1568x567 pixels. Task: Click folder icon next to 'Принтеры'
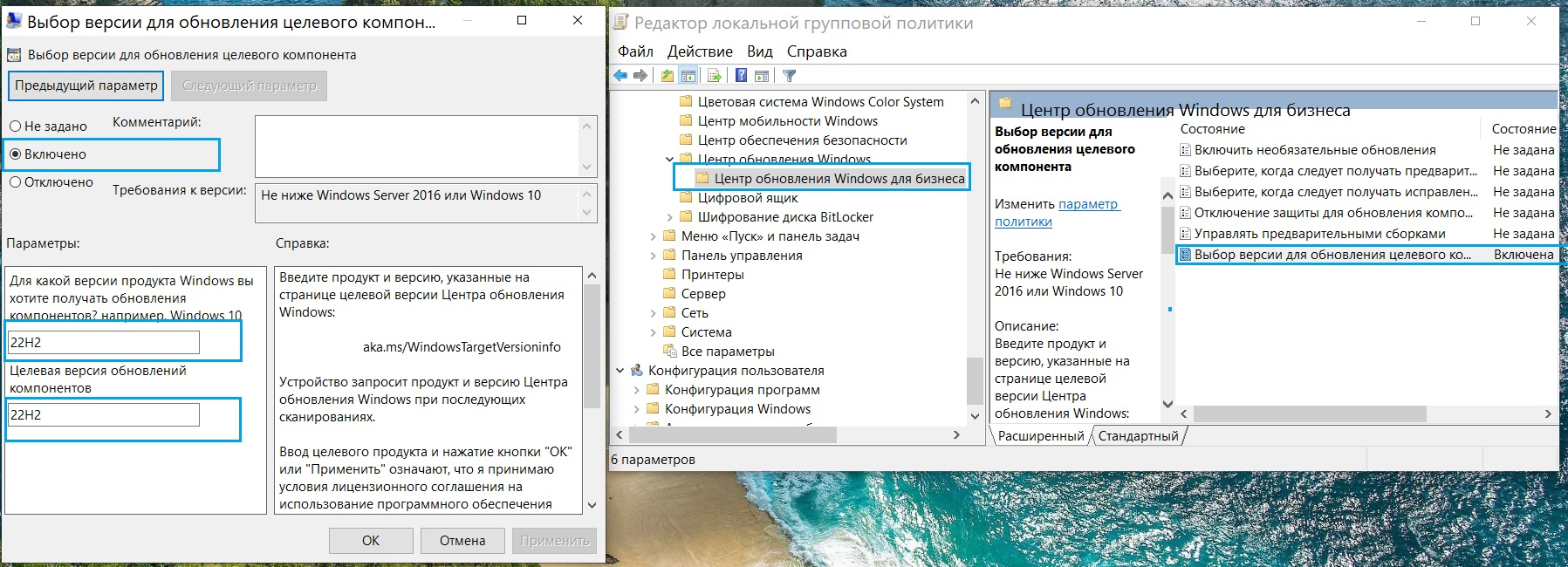tap(669, 275)
